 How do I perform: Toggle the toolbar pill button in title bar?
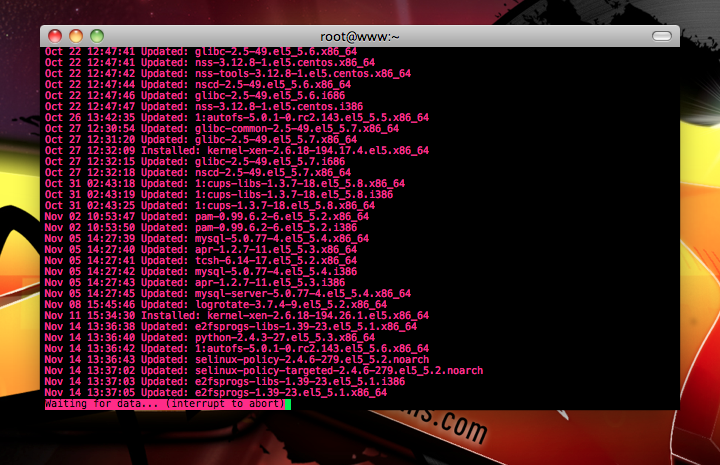[x=662, y=36]
